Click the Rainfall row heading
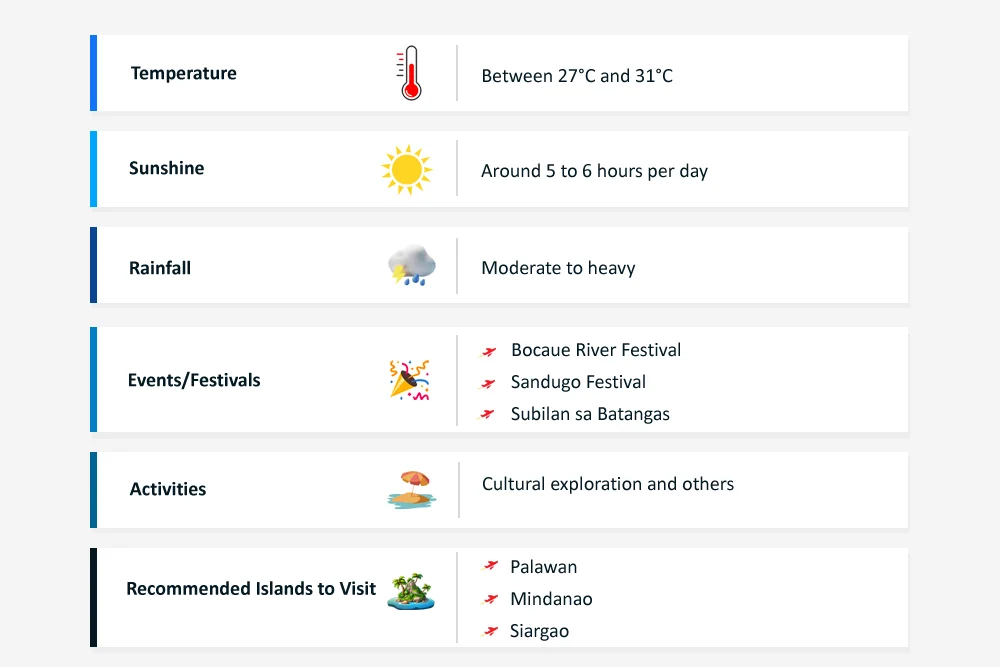Screen dimensions: 1000x667 [160, 268]
